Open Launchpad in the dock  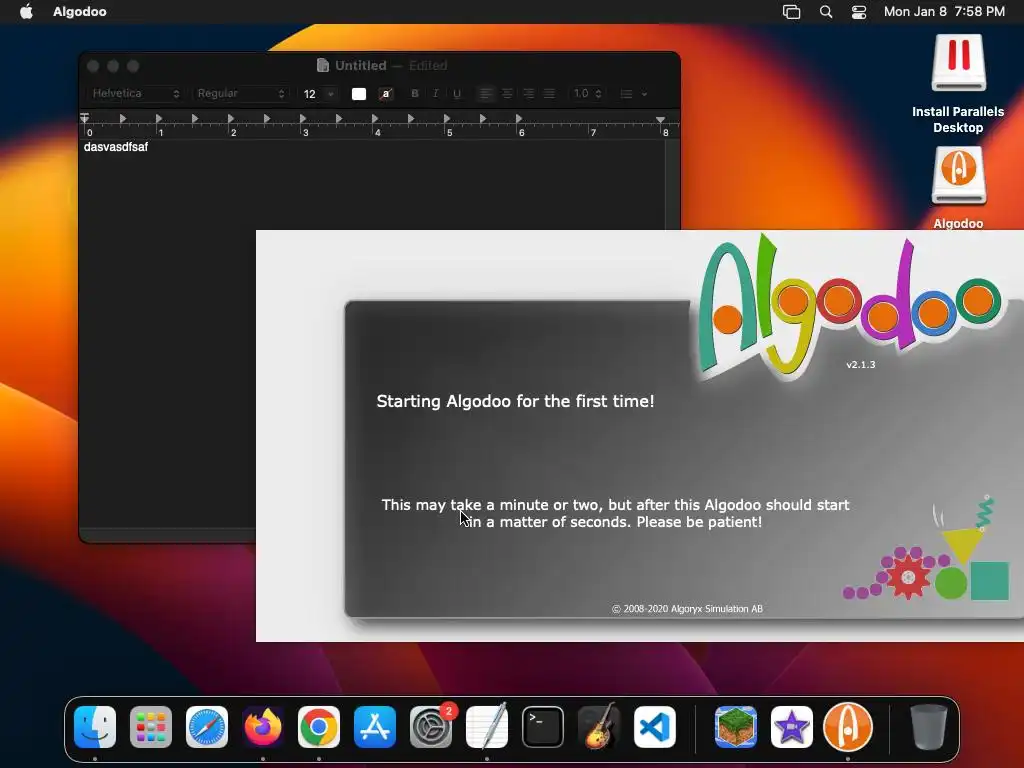coord(151,727)
